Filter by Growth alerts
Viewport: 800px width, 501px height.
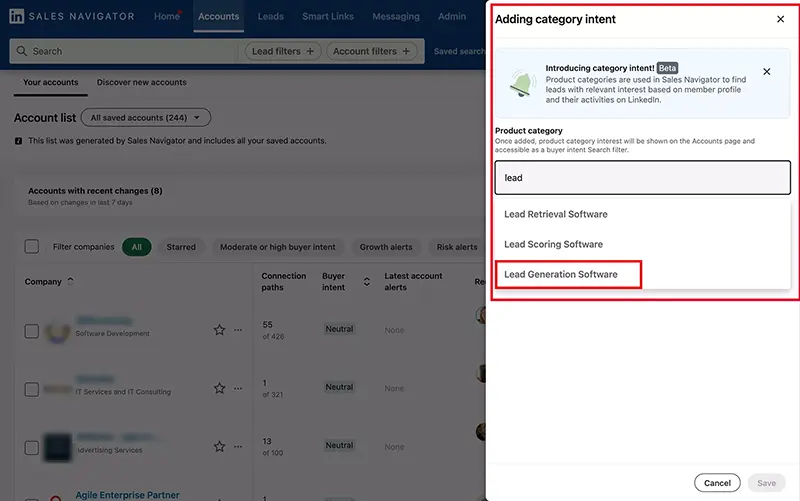pyautogui.click(x=386, y=247)
